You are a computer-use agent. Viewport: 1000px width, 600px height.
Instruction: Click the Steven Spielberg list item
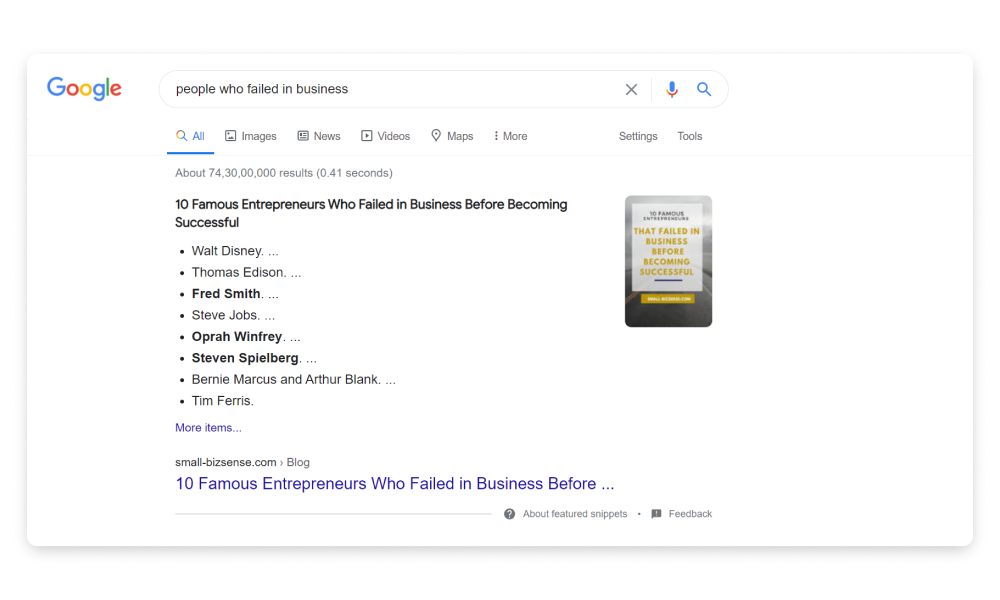pyautogui.click(x=254, y=358)
